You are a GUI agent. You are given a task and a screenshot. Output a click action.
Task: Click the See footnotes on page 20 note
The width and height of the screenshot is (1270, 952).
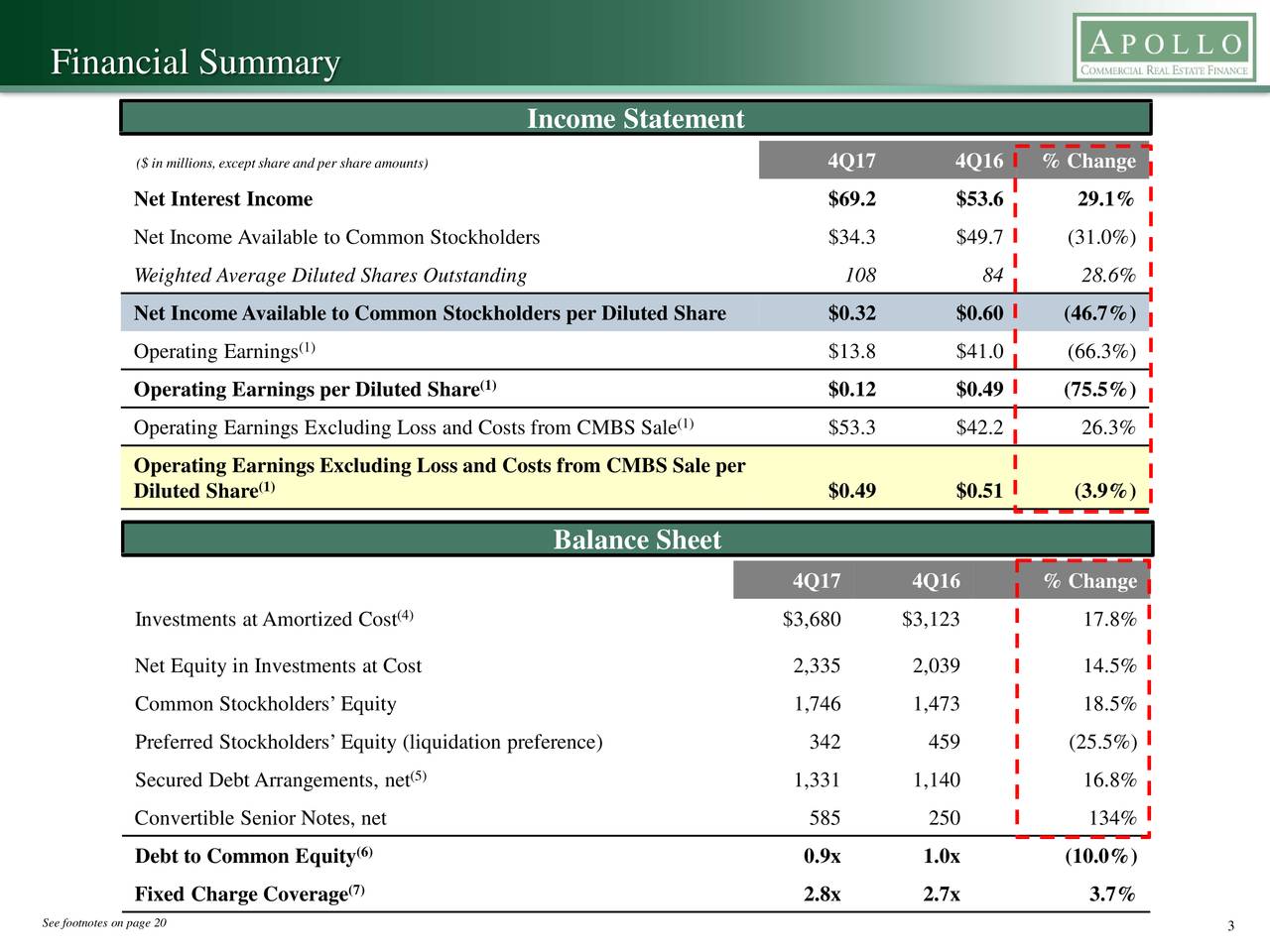[105, 924]
